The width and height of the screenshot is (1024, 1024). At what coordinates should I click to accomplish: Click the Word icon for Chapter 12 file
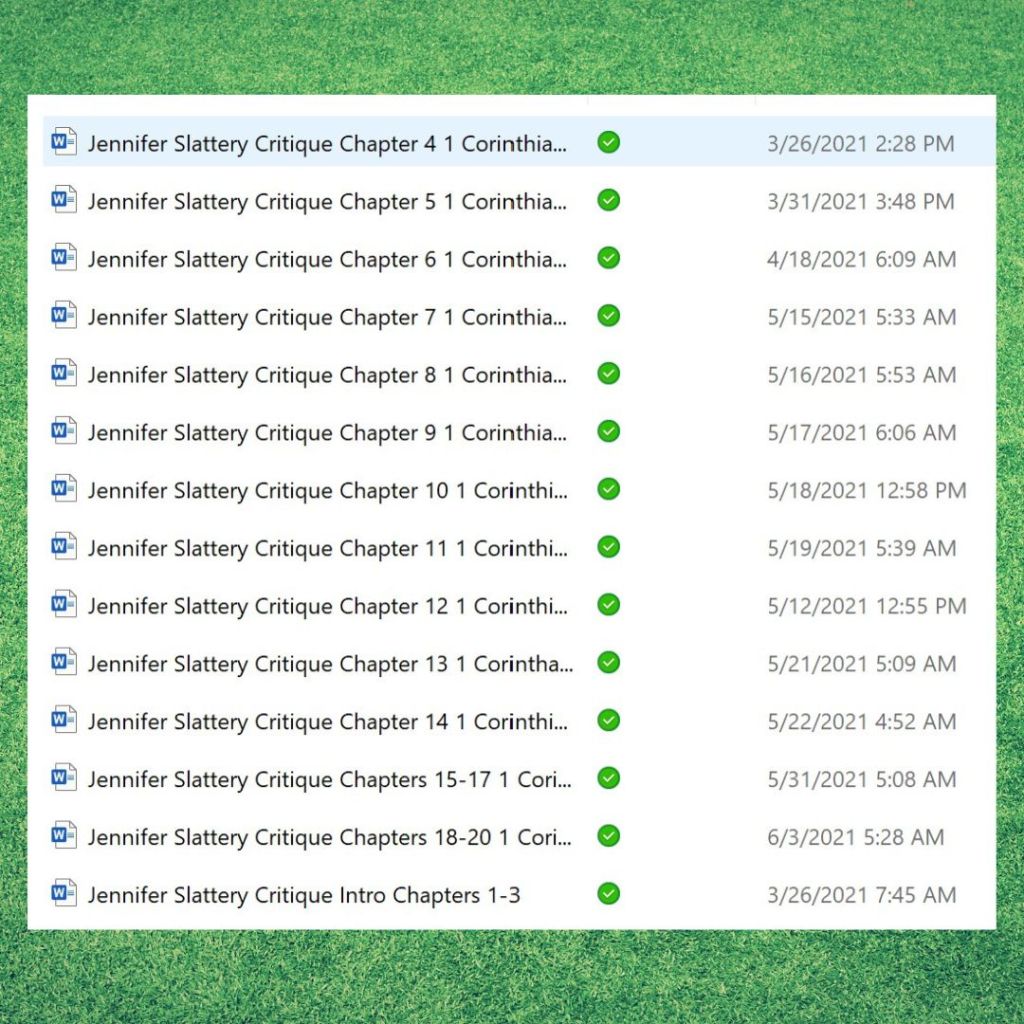pyautogui.click(x=64, y=605)
